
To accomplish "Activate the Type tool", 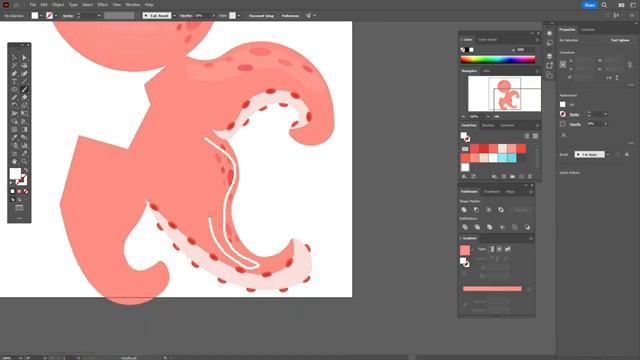I will pos(14,81).
